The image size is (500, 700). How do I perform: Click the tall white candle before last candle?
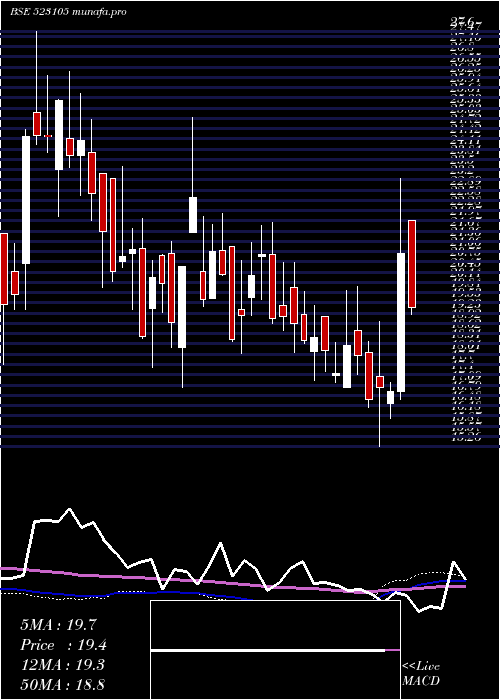tap(401, 322)
